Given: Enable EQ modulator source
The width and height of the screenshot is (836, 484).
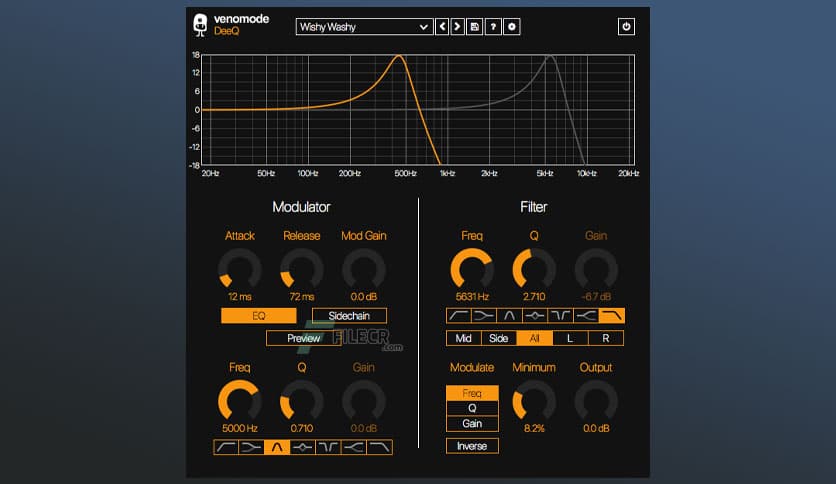Looking at the screenshot, I should tap(259, 316).
